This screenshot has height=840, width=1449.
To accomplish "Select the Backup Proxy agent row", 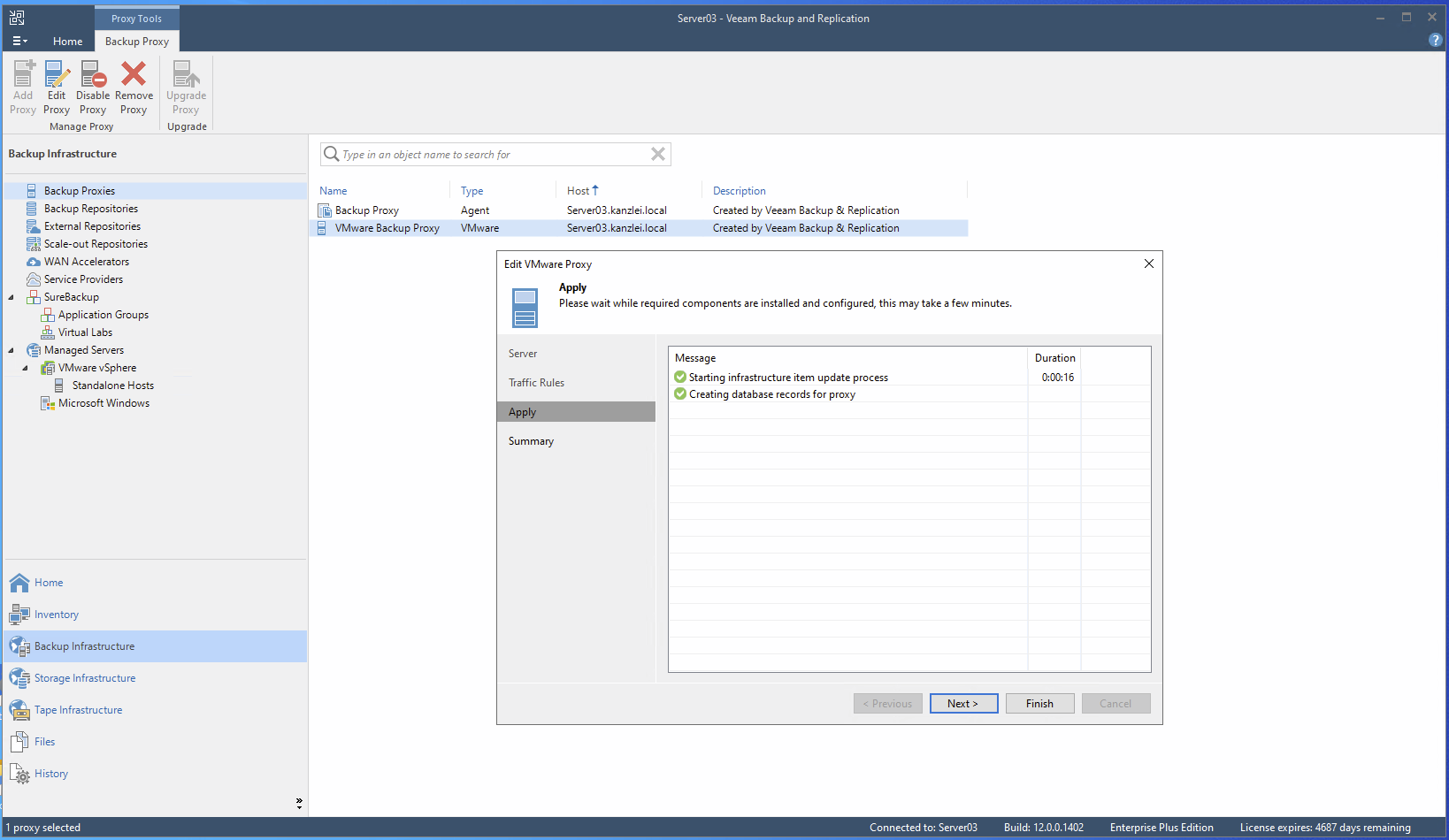I will [x=642, y=210].
